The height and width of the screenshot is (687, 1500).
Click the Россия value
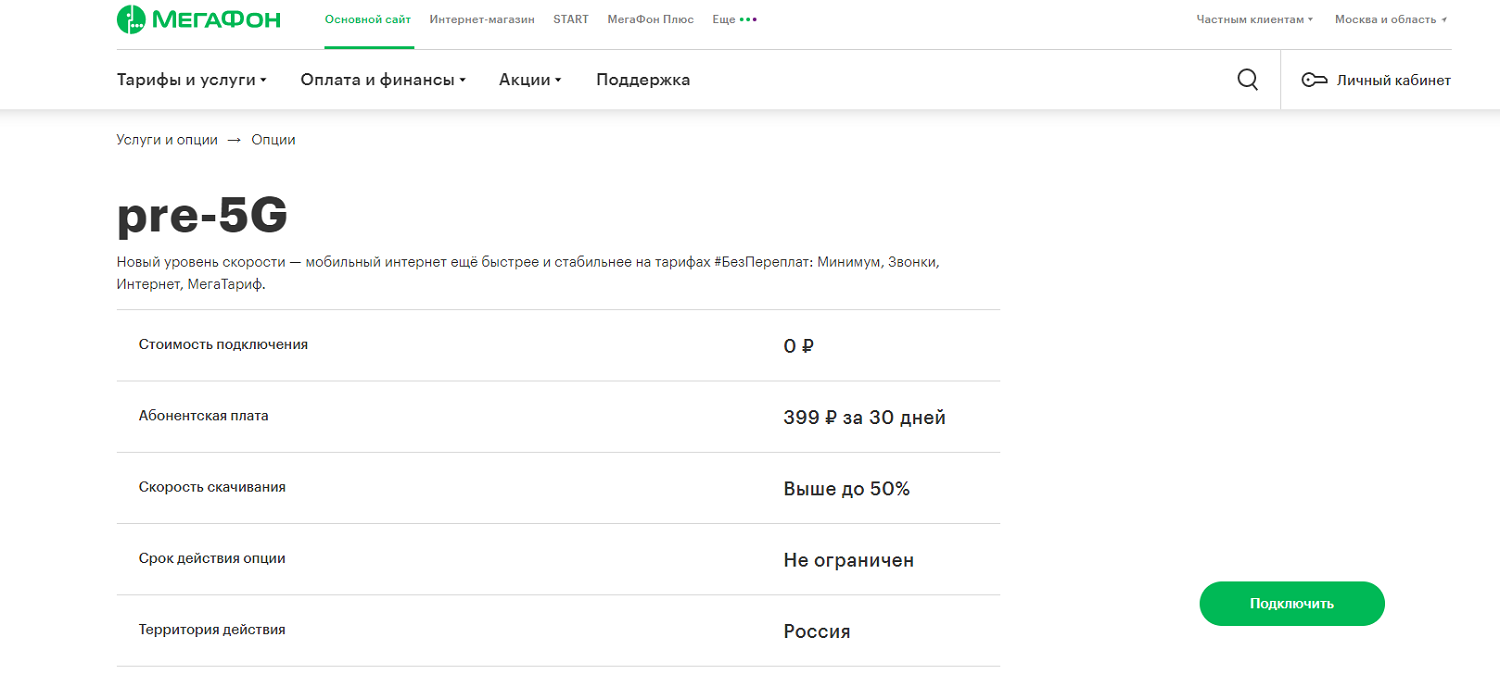point(817,632)
